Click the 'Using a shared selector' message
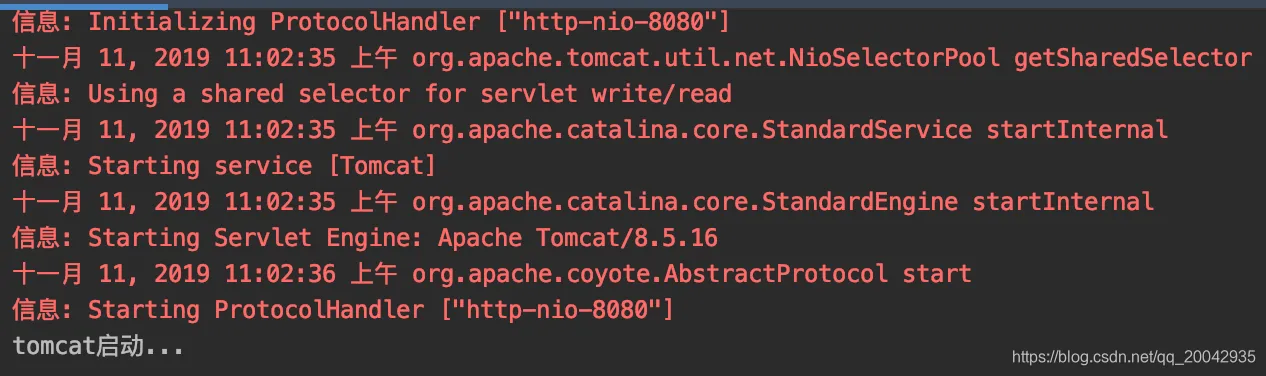This screenshot has width=1266, height=376. point(410,93)
